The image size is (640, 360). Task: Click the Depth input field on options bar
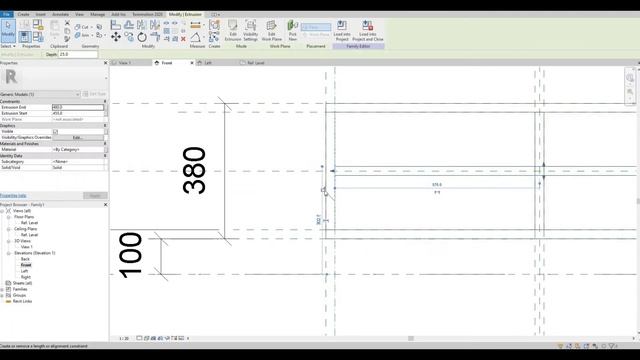click(78, 54)
